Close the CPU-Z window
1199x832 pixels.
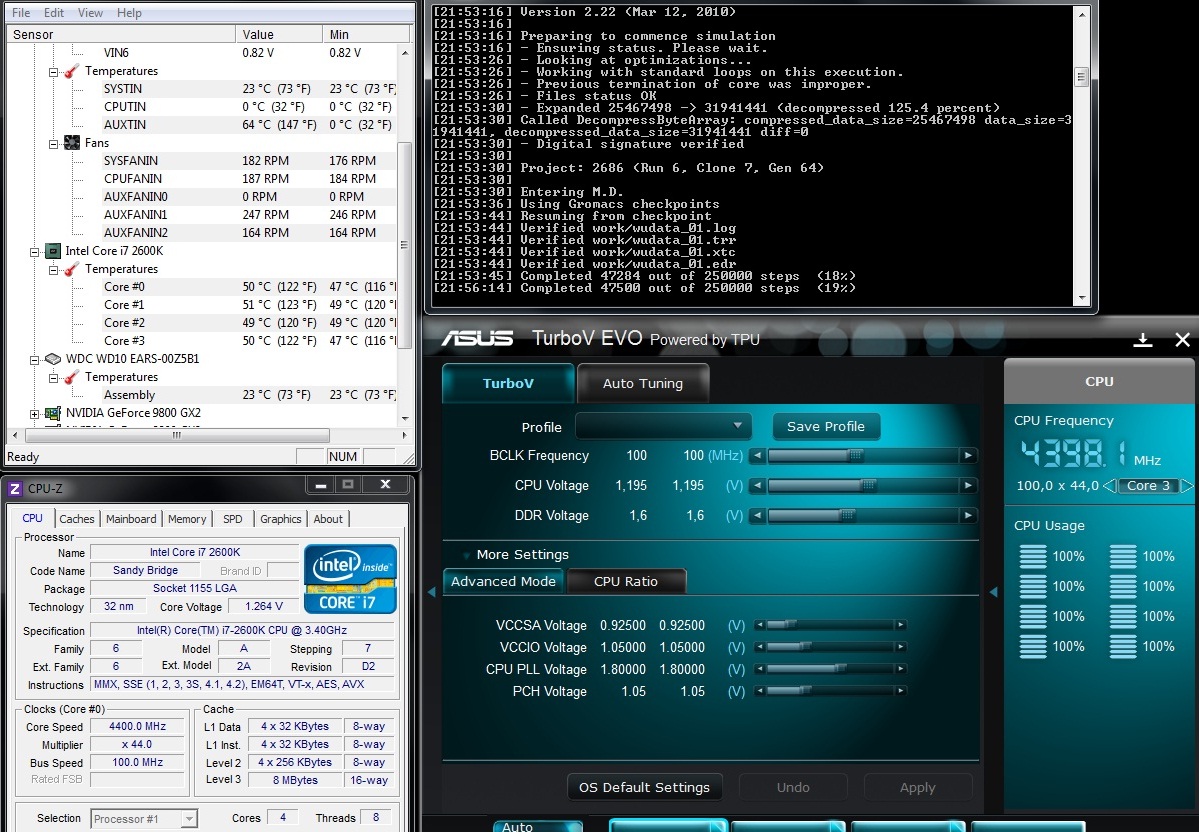click(385, 485)
